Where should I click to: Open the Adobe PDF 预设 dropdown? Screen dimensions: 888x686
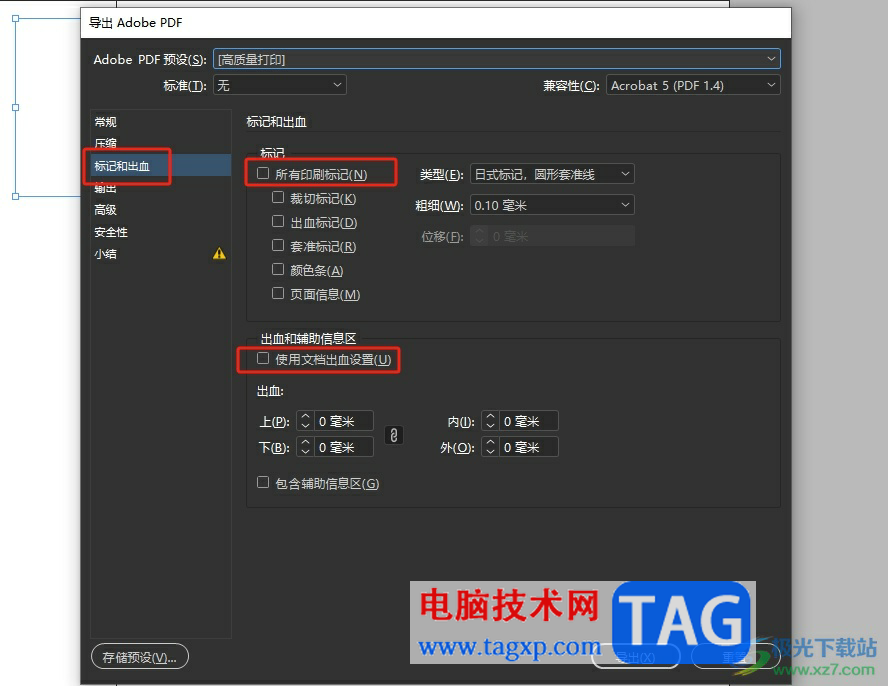(x=497, y=59)
